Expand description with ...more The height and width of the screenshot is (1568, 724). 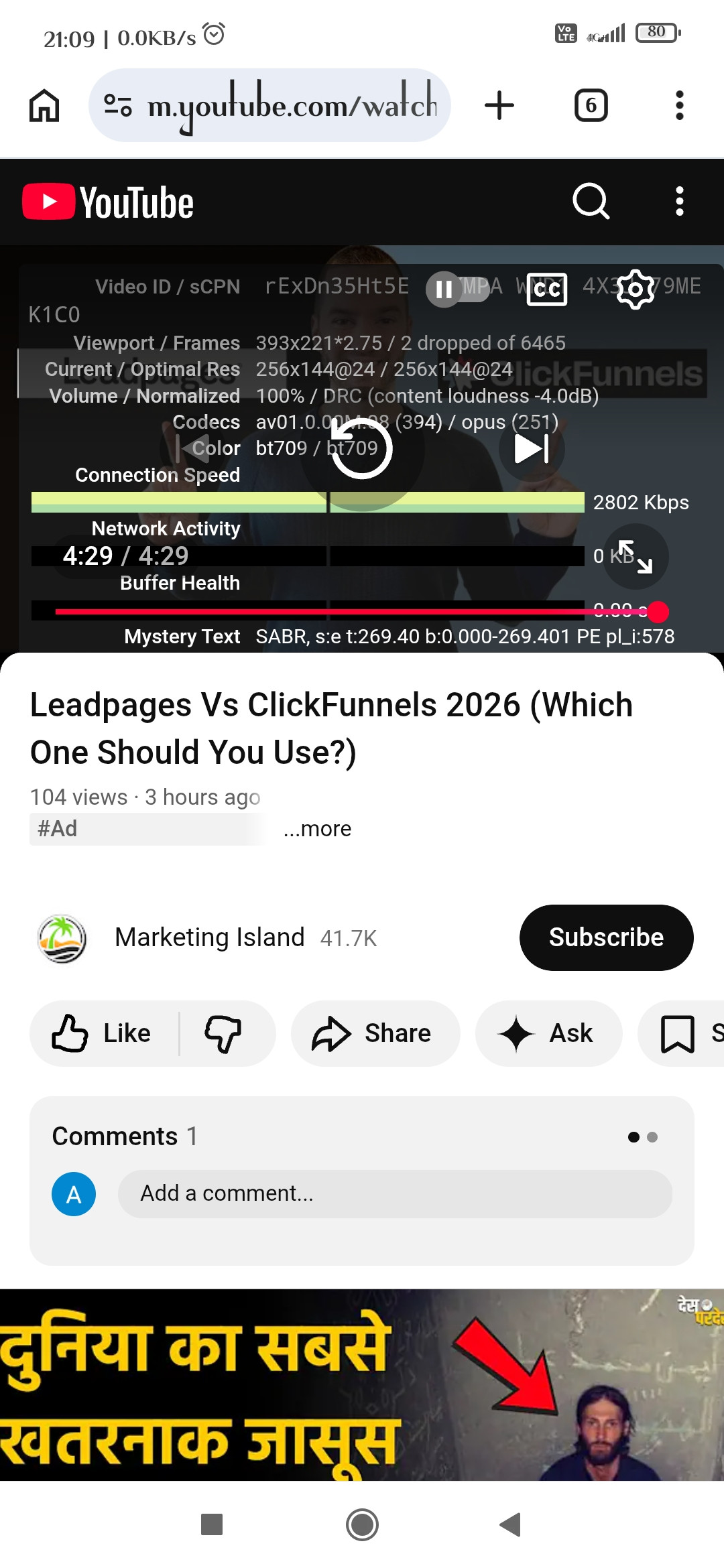tap(317, 829)
